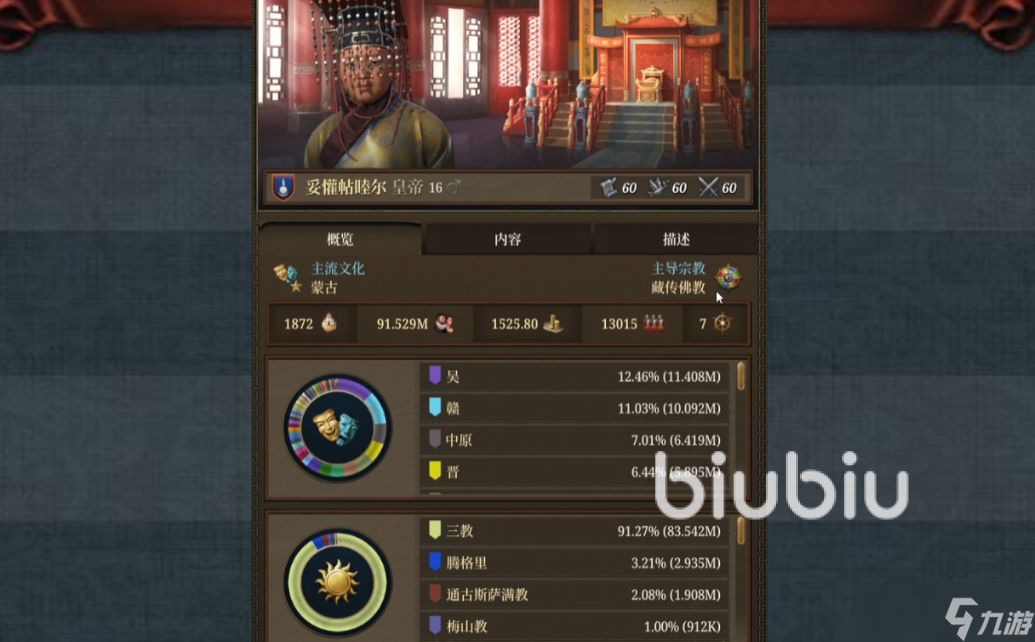Screen dimensions: 1035x642
Task: Click the culture list scrollbar
Action: [741, 376]
